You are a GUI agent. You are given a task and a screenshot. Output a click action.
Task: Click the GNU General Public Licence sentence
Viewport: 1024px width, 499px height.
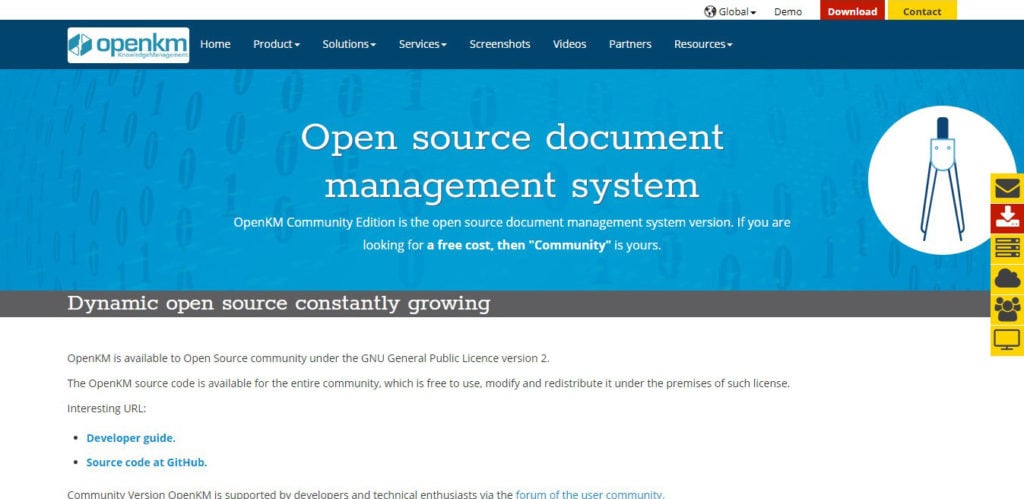pos(308,359)
